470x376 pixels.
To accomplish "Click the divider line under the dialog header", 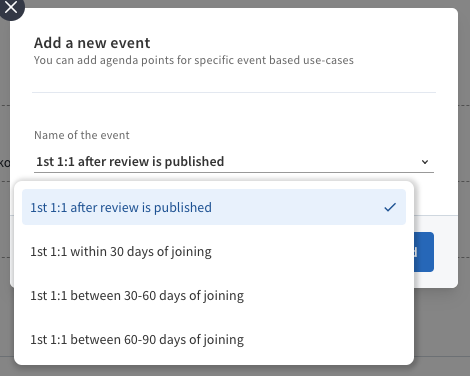I will 234,92.
